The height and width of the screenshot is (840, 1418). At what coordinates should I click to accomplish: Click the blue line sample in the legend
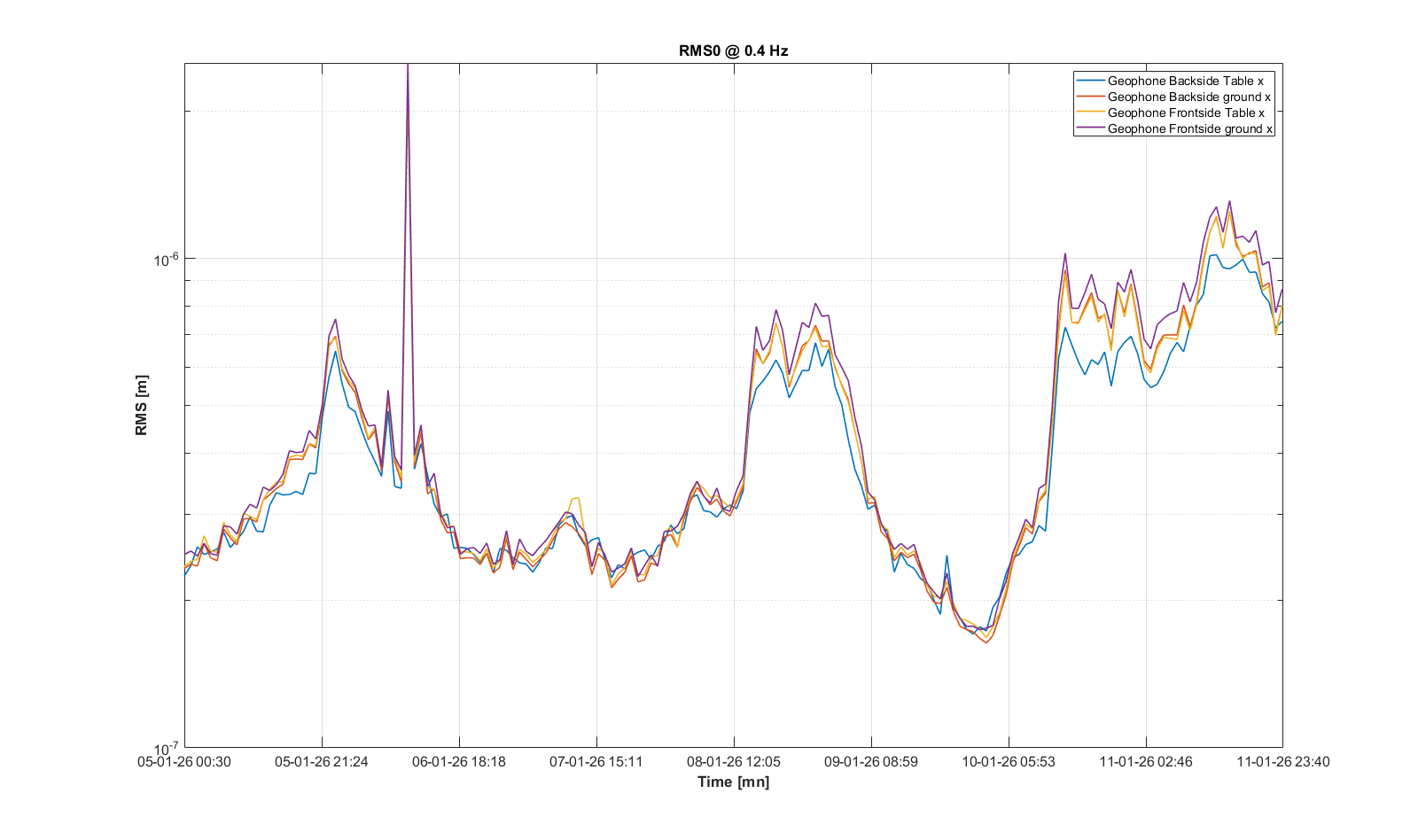(1090, 81)
